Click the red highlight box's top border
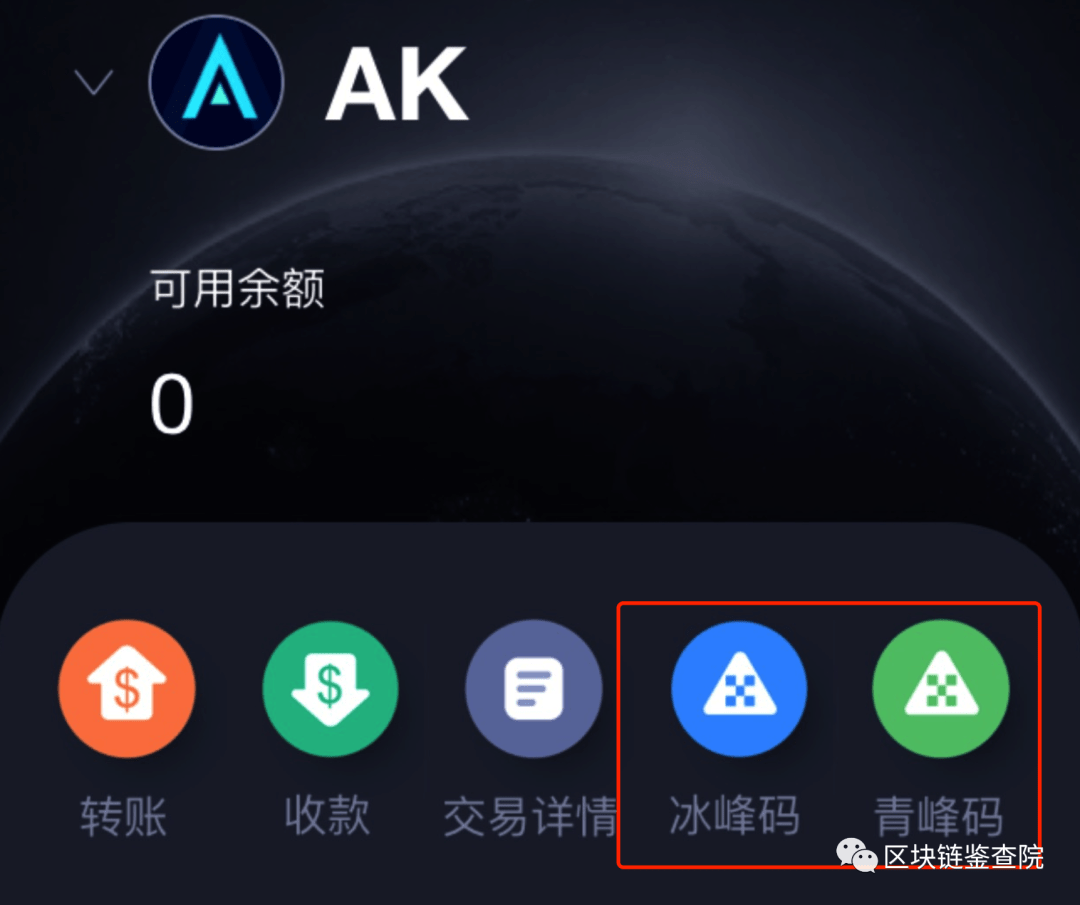The image size is (1080, 905). (829, 604)
